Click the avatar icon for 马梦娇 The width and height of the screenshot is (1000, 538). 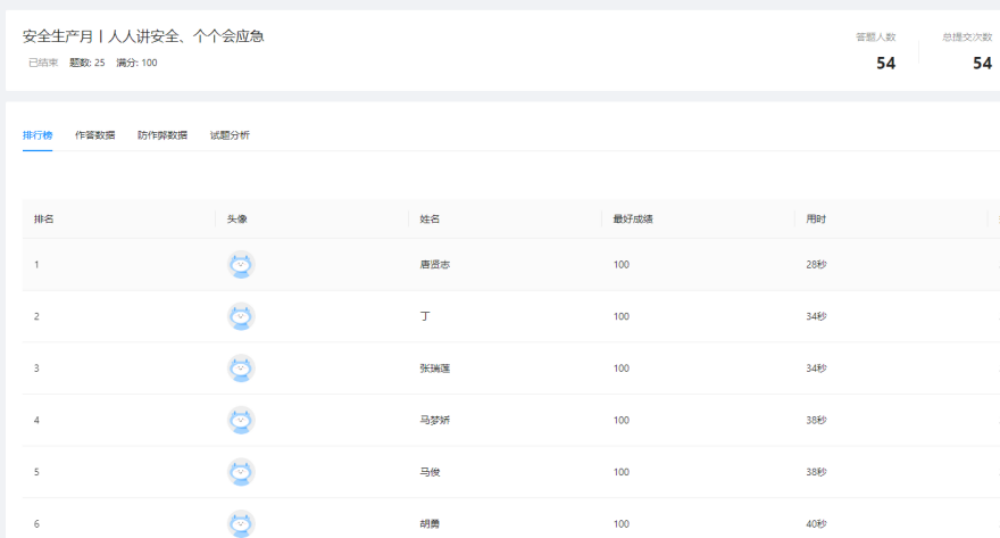[240, 421]
